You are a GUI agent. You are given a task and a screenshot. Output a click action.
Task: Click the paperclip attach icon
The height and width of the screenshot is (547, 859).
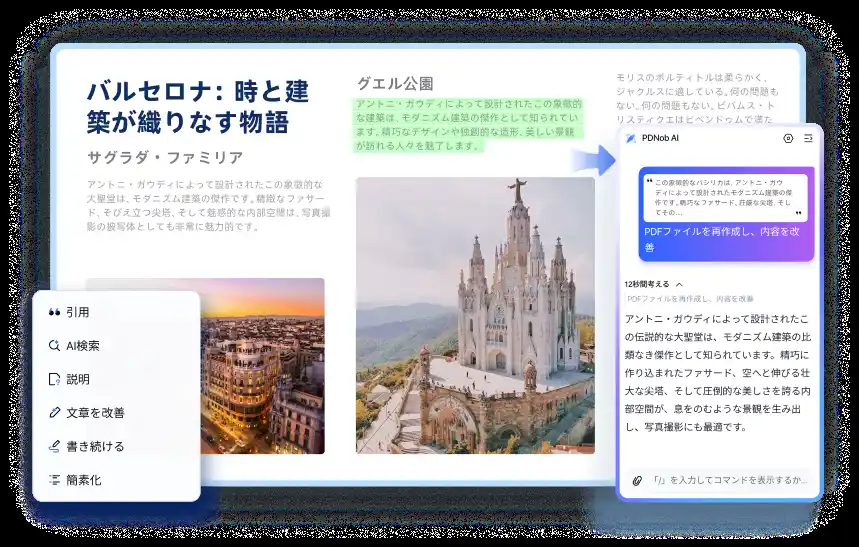point(636,480)
